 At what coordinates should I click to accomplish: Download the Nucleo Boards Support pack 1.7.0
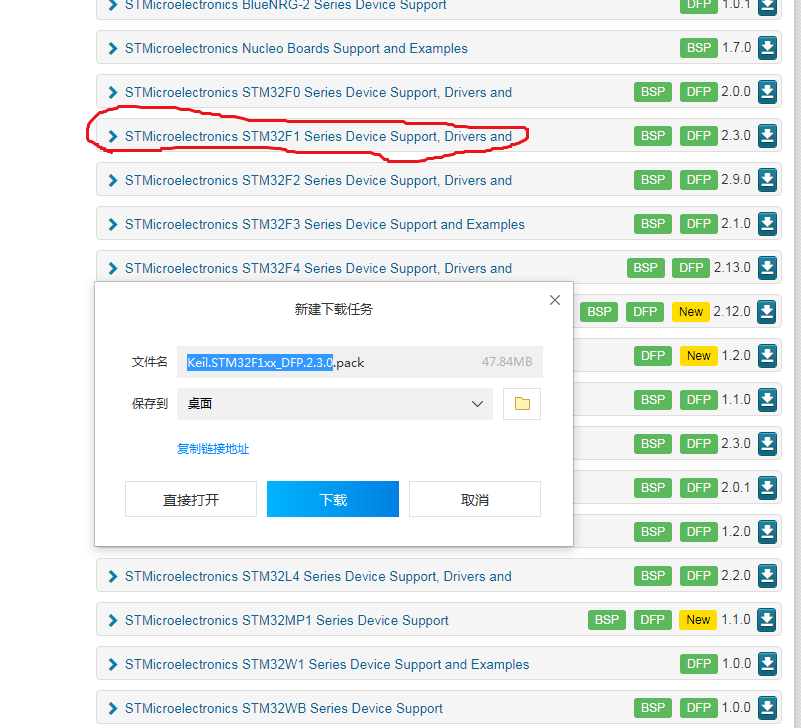click(x=767, y=48)
